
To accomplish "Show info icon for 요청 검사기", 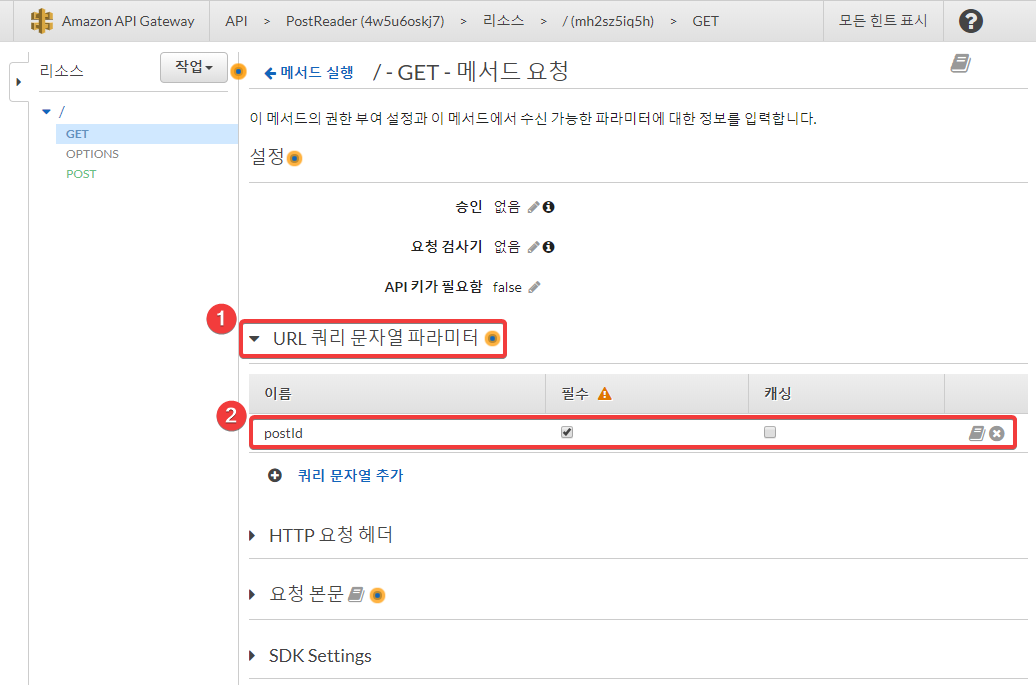I will pyautogui.click(x=548, y=247).
